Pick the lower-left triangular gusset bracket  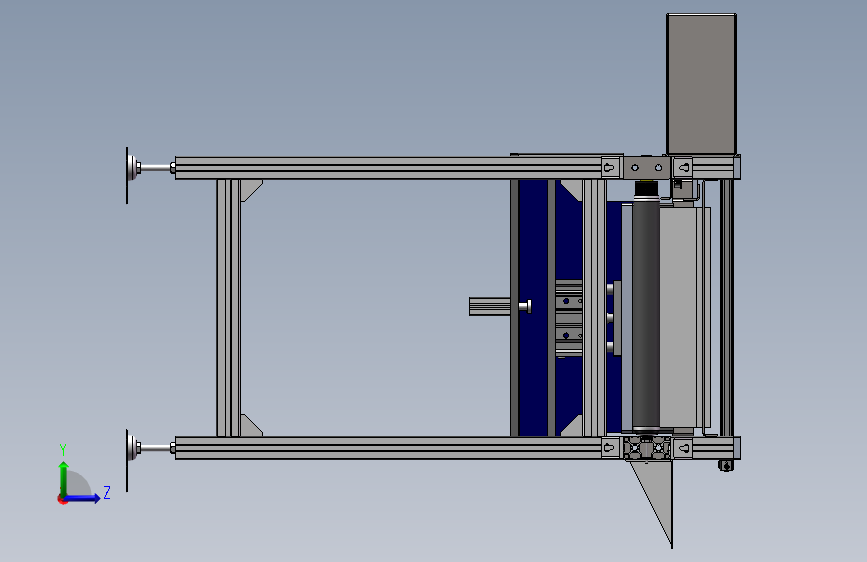coord(250,426)
